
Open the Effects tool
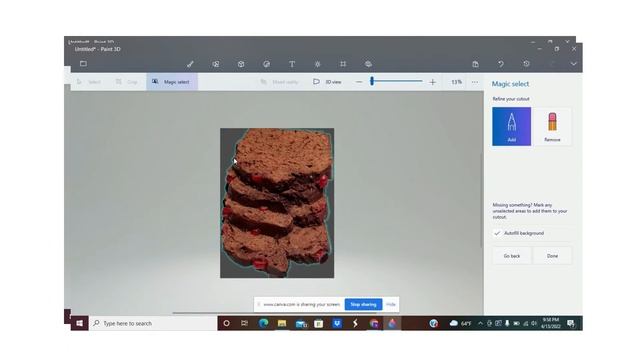coord(318,64)
